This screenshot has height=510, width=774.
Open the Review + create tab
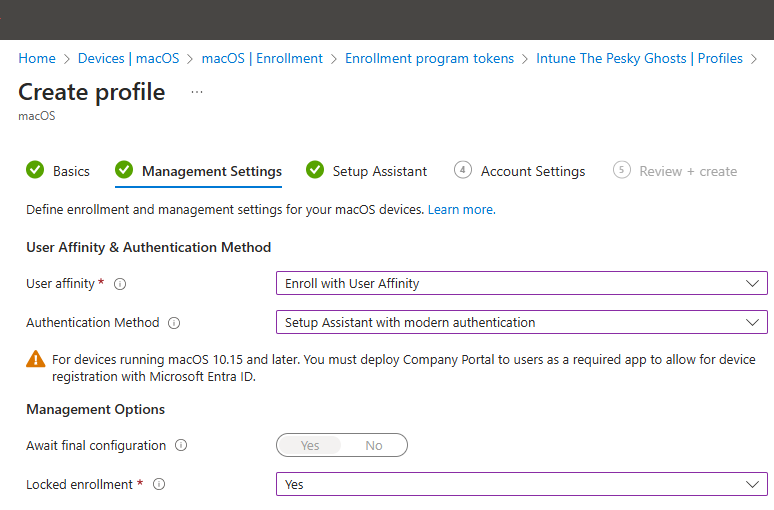(687, 171)
